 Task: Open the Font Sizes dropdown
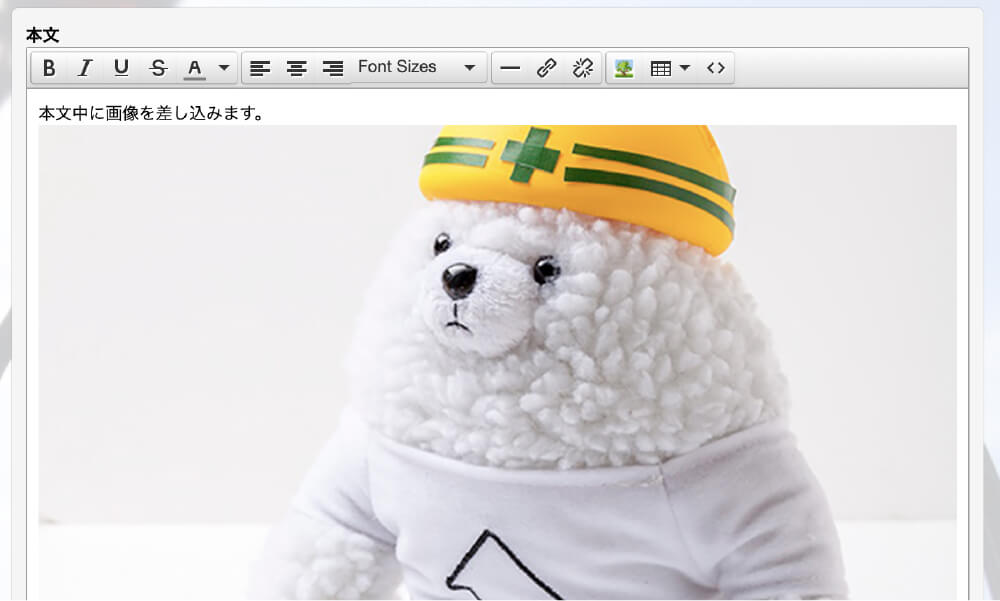pos(417,67)
